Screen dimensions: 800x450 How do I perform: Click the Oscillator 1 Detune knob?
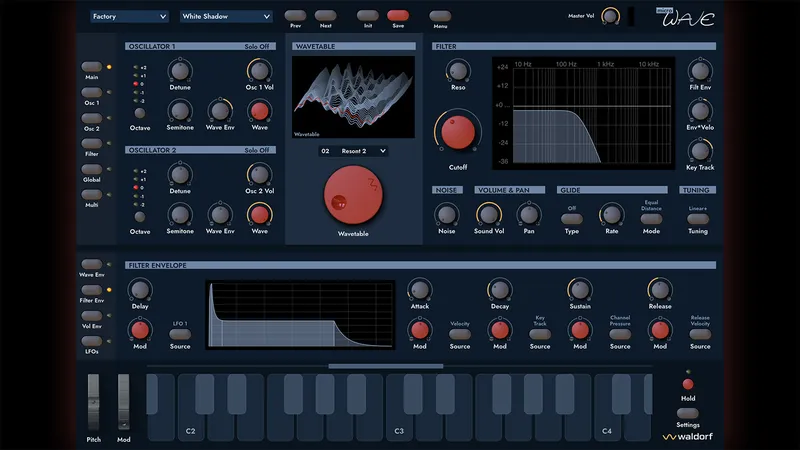[180, 71]
